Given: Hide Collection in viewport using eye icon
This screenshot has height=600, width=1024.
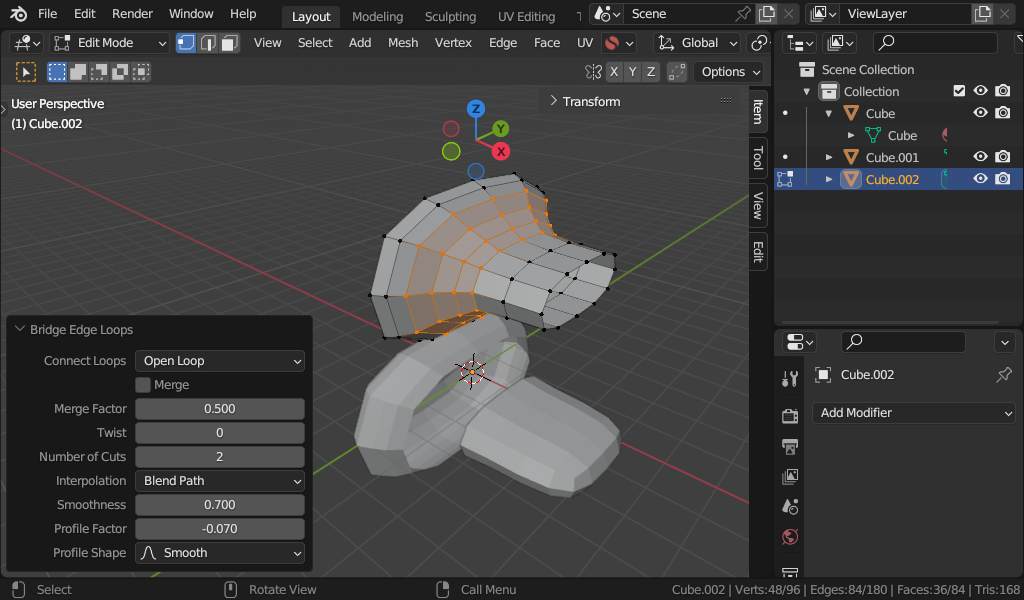Looking at the screenshot, I should point(980,91).
